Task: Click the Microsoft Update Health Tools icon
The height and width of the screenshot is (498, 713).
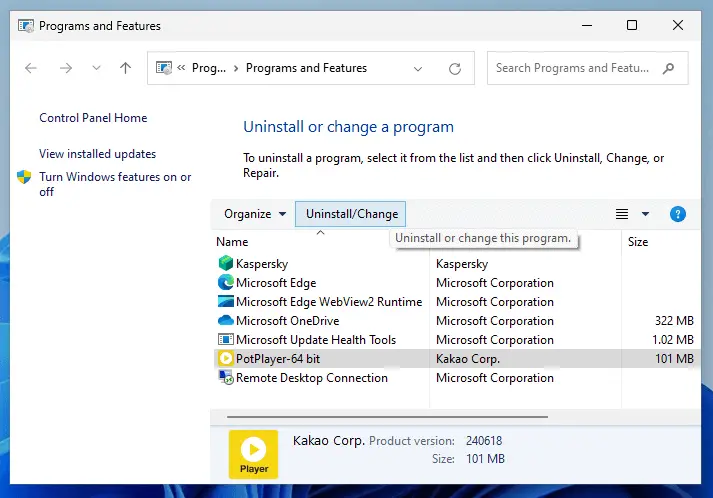Action: tap(226, 339)
